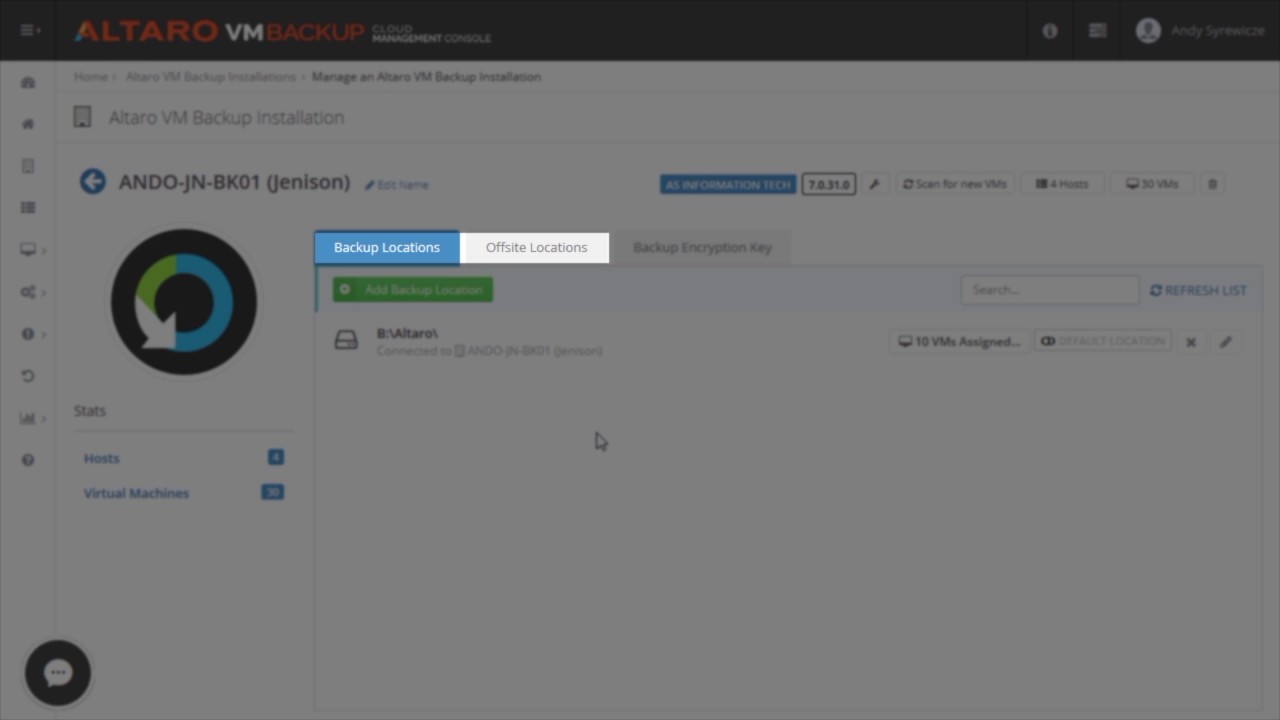Click Add Backup Location button
1280x720 pixels.
pos(413,290)
